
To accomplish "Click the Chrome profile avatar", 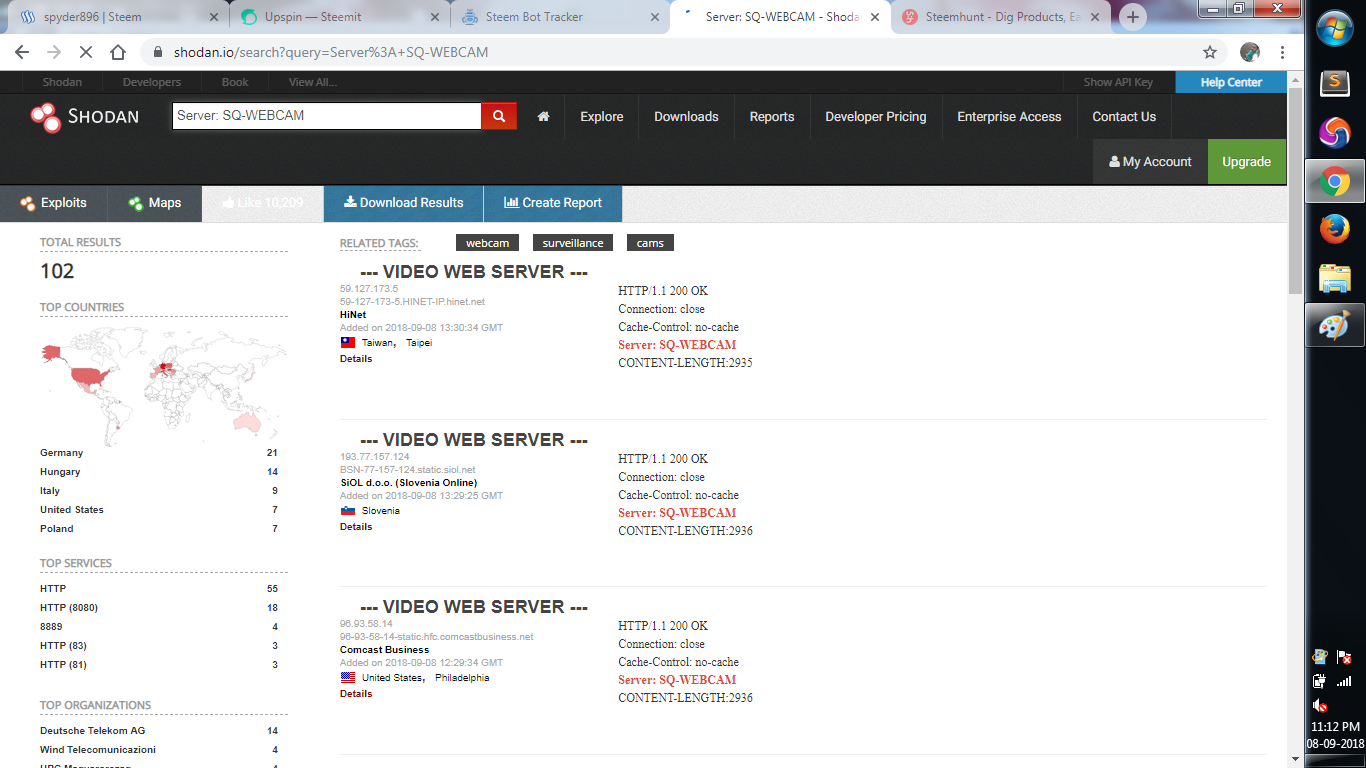I will 1250,52.
